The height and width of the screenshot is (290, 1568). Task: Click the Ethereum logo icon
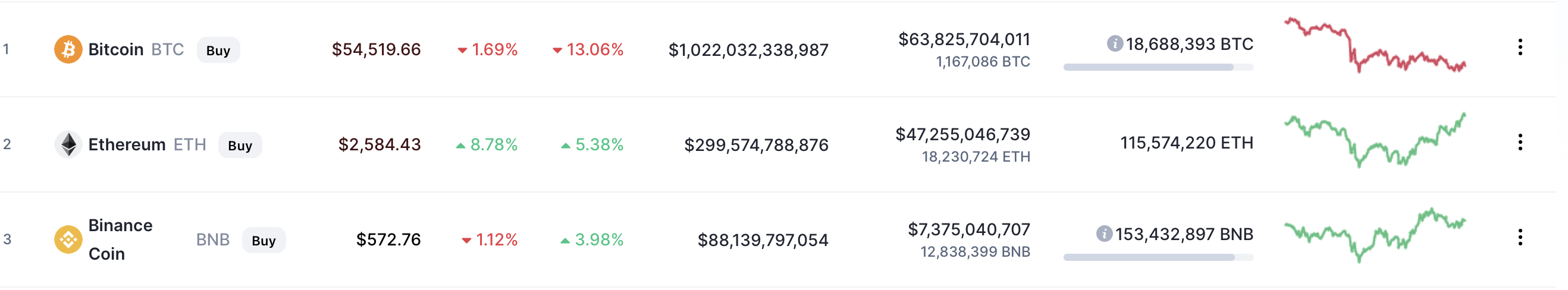(68, 144)
